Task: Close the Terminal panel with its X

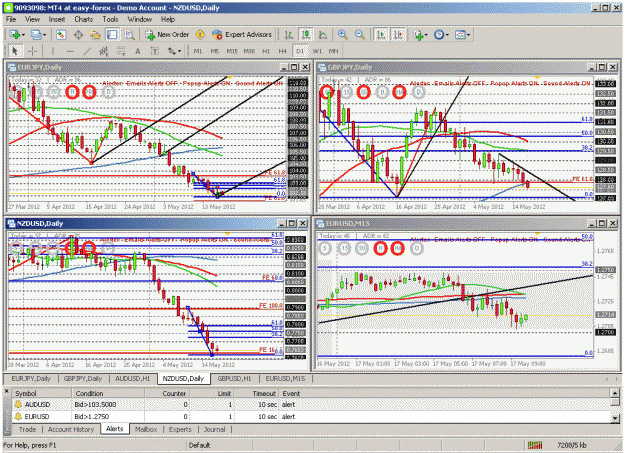Action: (x=7, y=392)
